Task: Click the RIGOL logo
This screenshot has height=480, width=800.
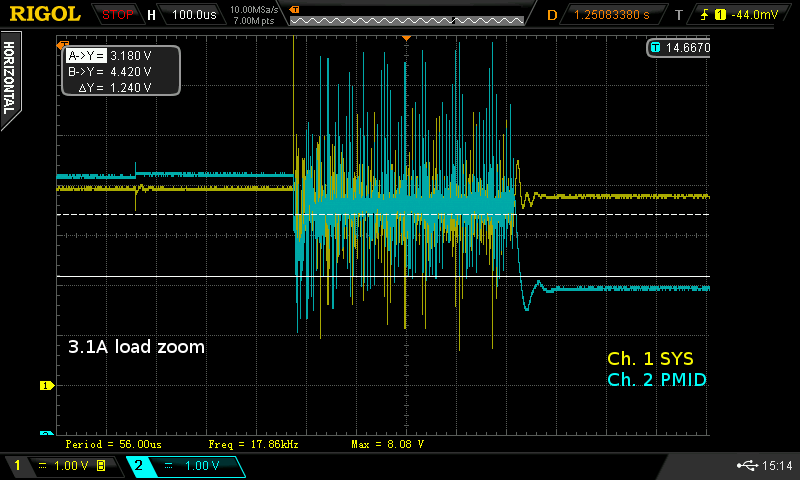Action: (x=45, y=14)
